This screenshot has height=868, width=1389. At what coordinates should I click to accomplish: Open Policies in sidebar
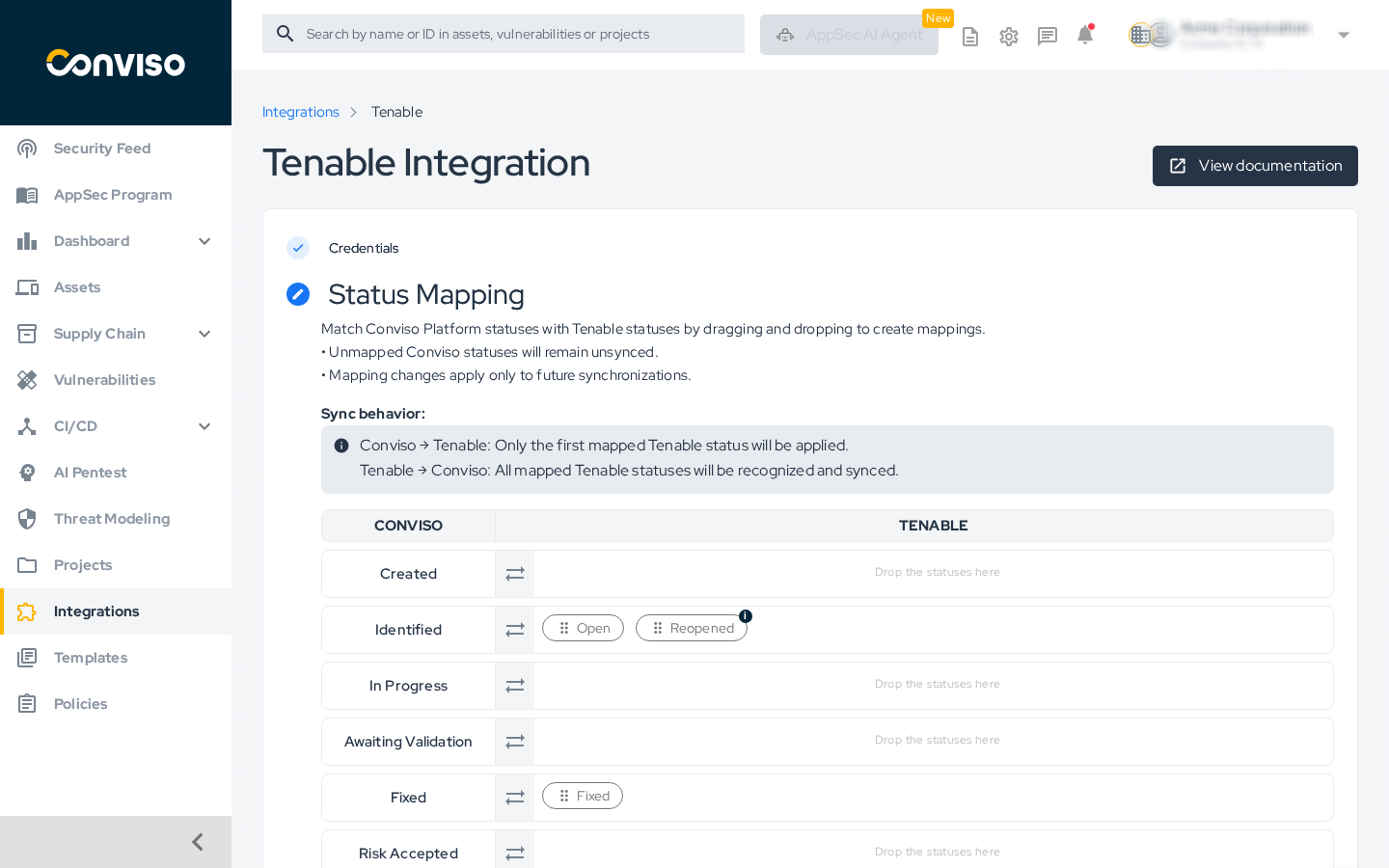[116, 704]
